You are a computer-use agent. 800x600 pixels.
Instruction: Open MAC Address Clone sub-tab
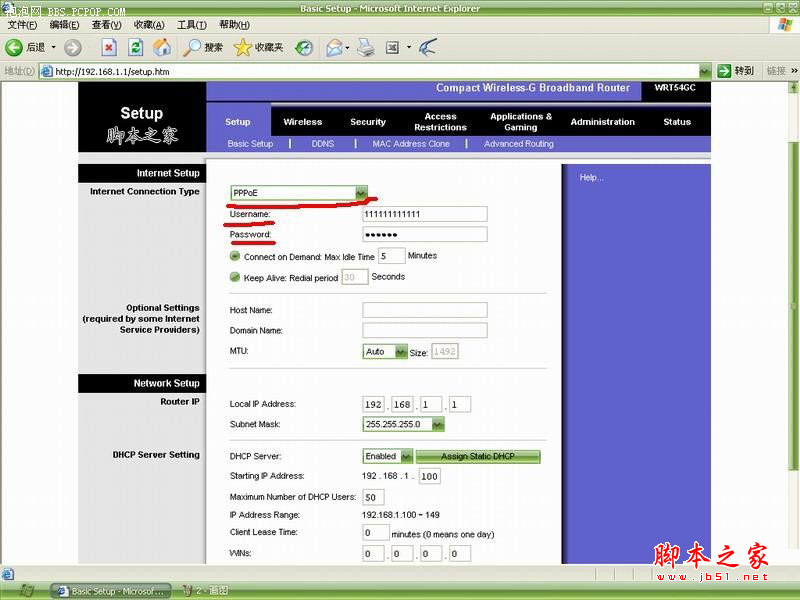(411, 144)
